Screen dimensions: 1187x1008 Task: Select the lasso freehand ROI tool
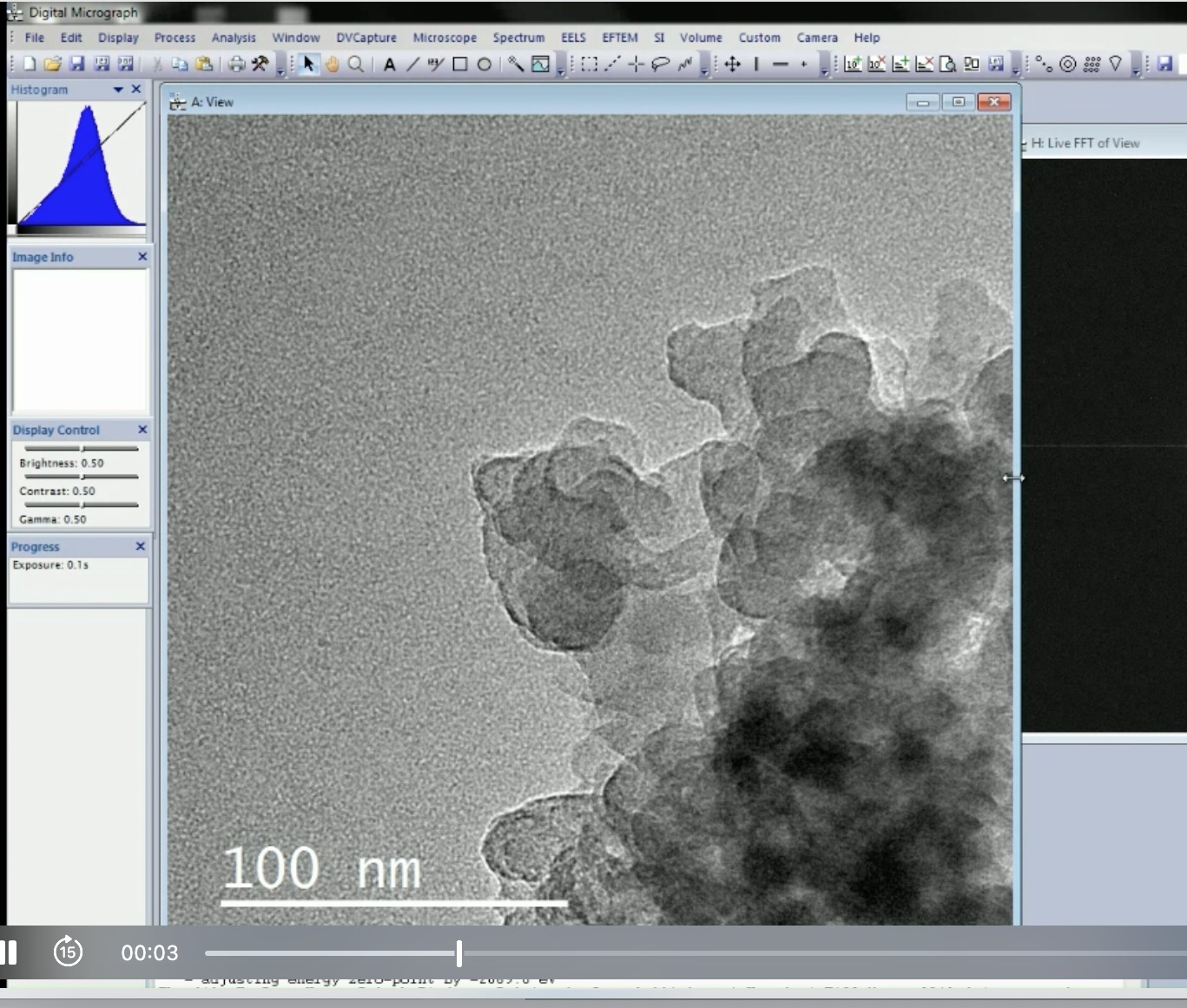661,64
